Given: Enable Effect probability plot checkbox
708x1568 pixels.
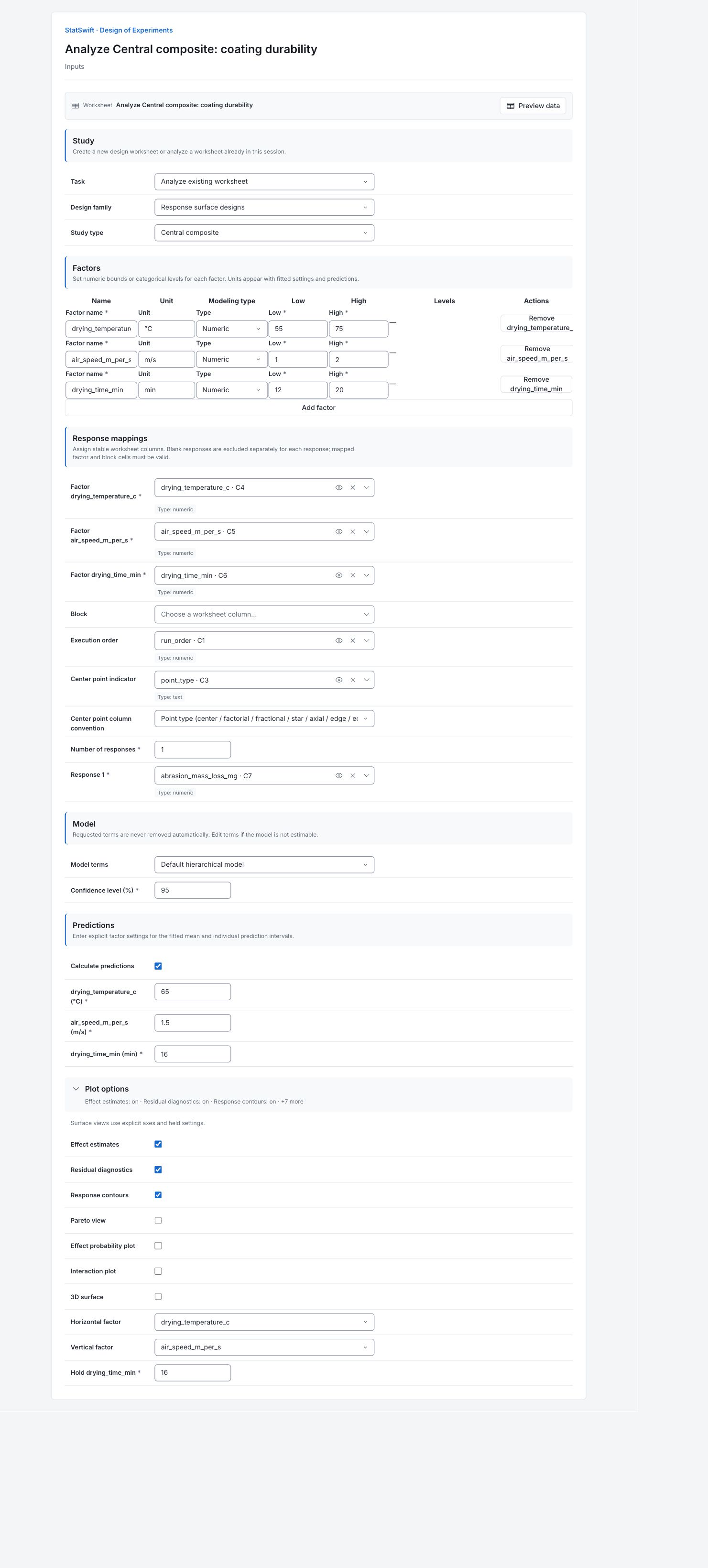Looking at the screenshot, I should pyautogui.click(x=158, y=1246).
